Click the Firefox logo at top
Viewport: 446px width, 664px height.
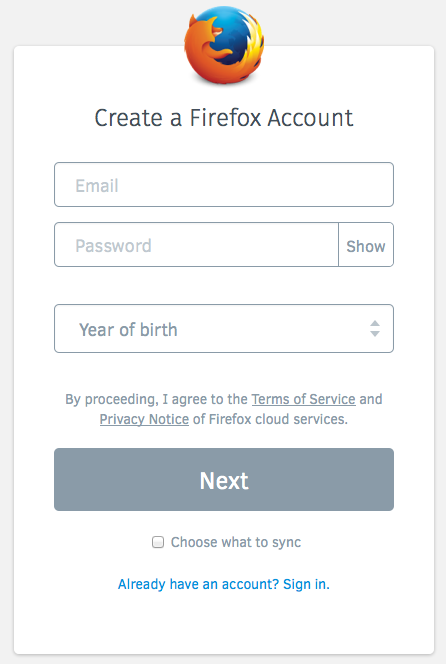point(224,44)
